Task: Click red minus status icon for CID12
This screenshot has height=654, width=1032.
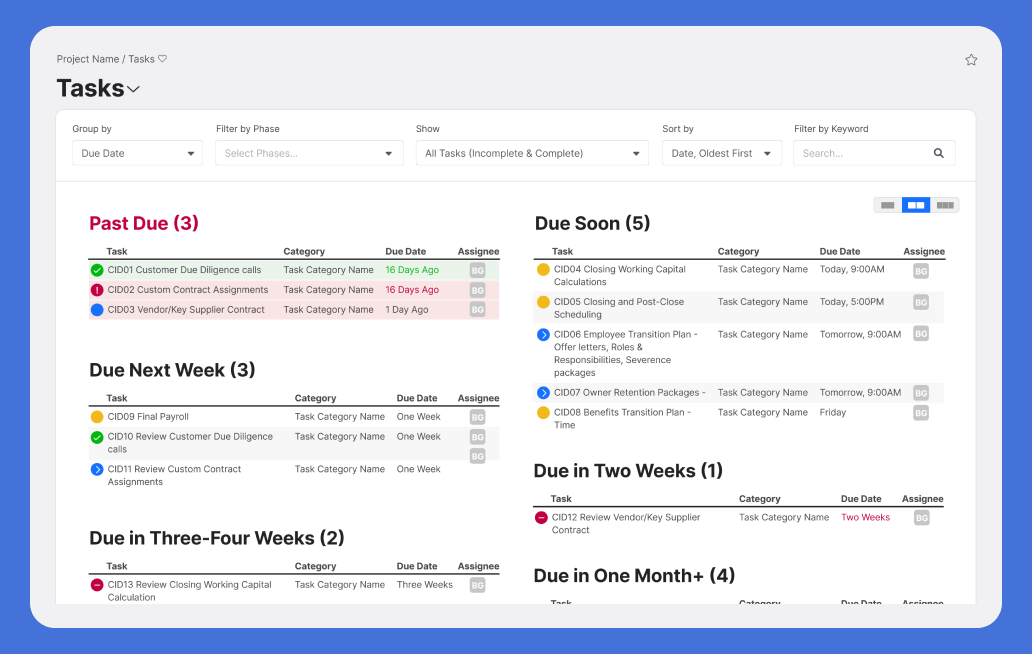Action: click(541, 518)
